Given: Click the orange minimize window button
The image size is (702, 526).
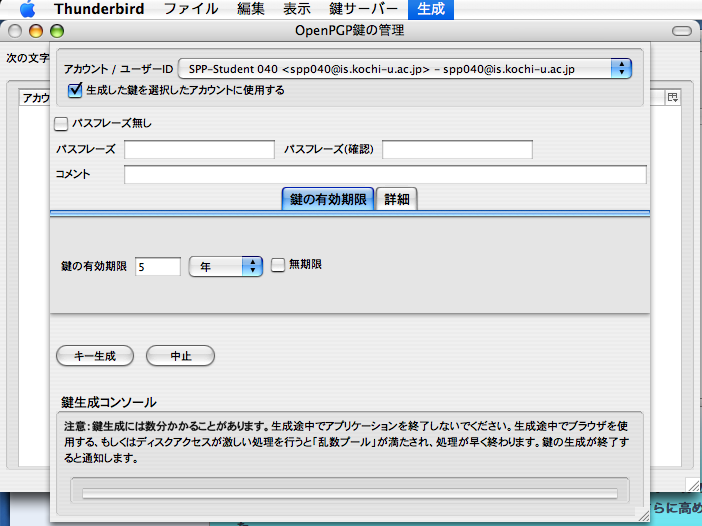Looking at the screenshot, I should pyautogui.click(x=36, y=31).
